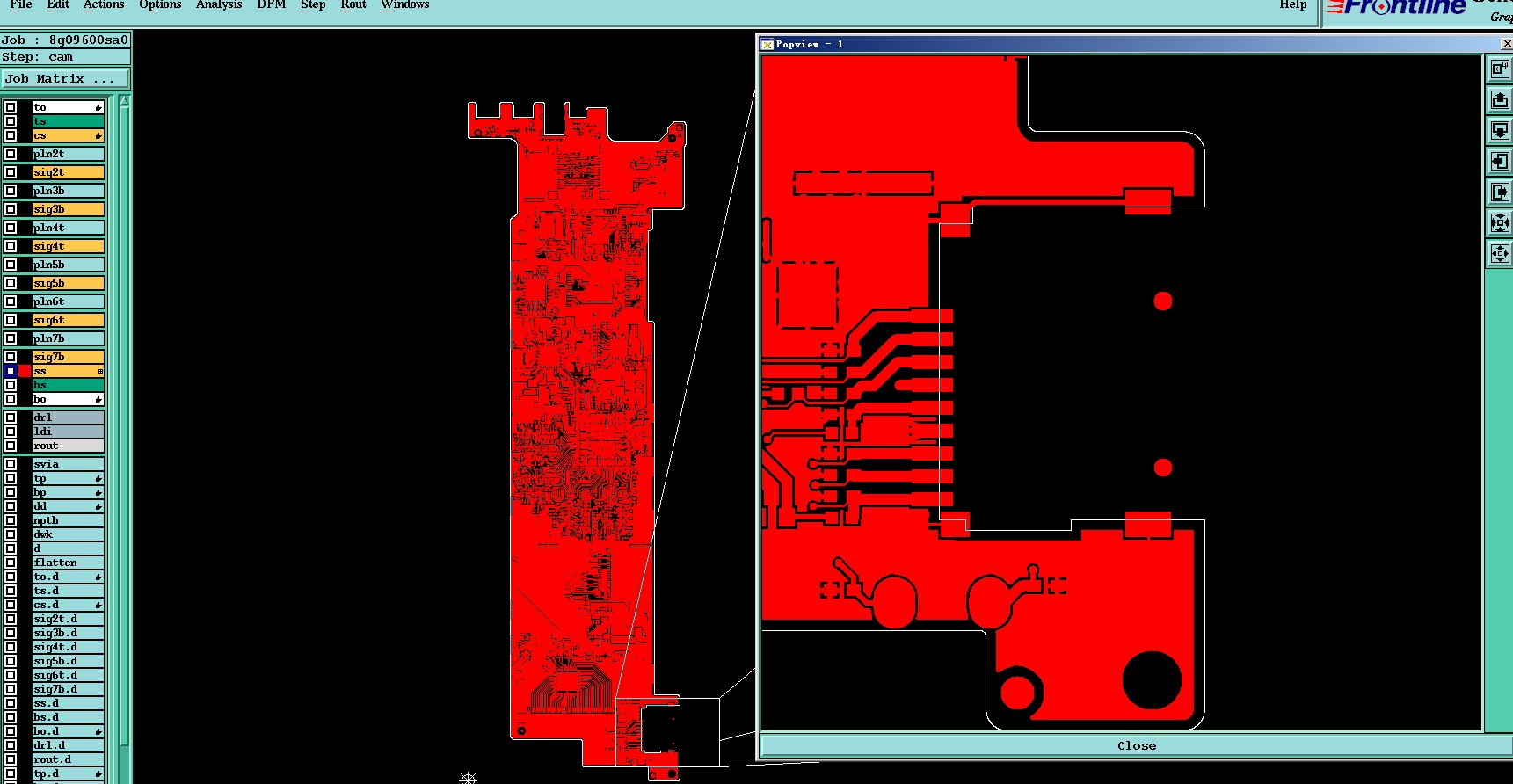The height and width of the screenshot is (784, 1513).
Task: Select the 'sig2t' layer name
Action: (x=68, y=172)
